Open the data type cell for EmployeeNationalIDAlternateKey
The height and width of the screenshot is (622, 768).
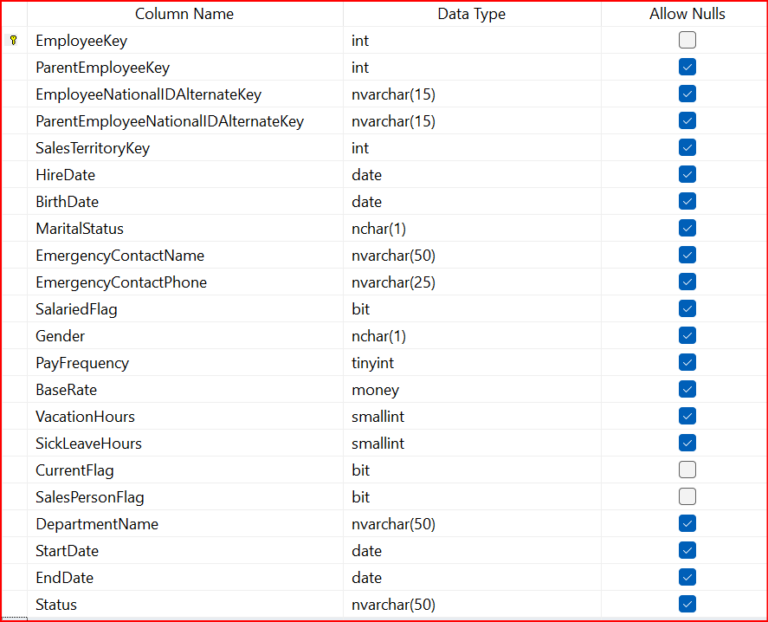tap(472, 94)
